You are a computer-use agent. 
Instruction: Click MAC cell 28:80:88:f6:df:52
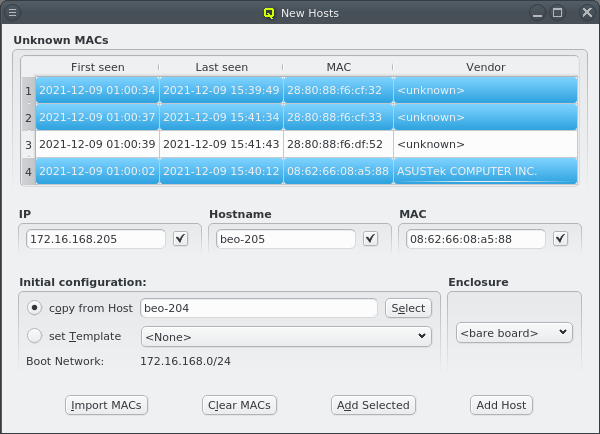coord(338,144)
